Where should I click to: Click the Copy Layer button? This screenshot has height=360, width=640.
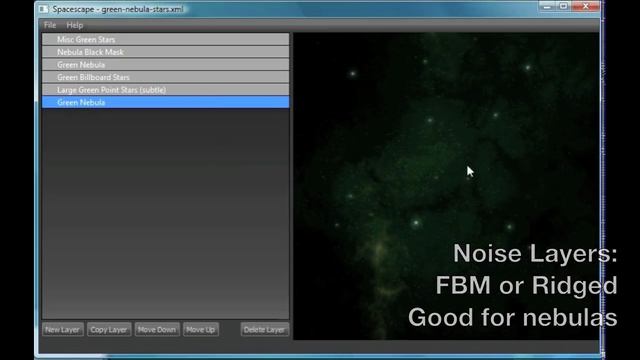[109, 329]
